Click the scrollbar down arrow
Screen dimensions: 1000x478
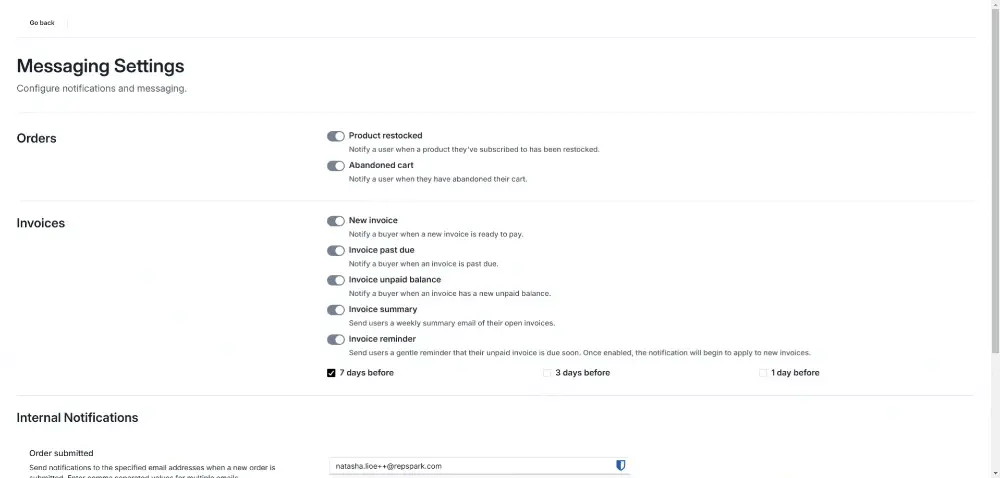point(996,474)
